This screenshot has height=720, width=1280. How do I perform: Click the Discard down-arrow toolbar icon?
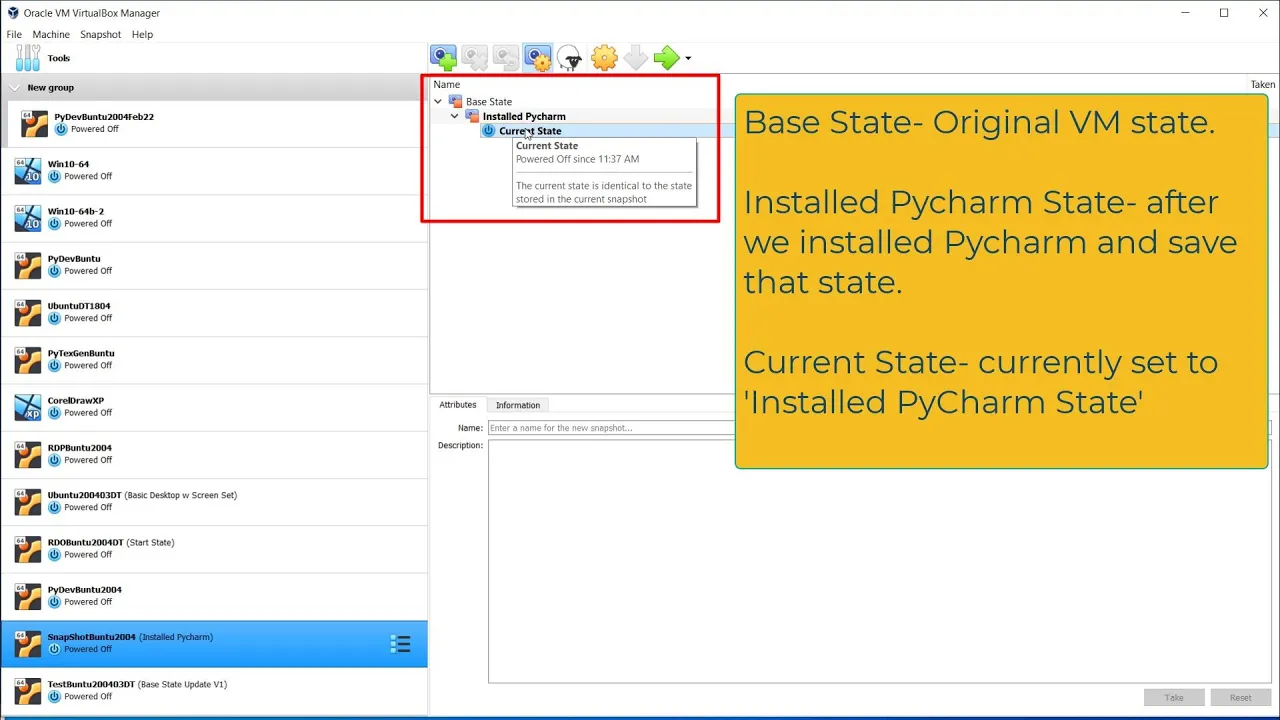click(x=635, y=58)
